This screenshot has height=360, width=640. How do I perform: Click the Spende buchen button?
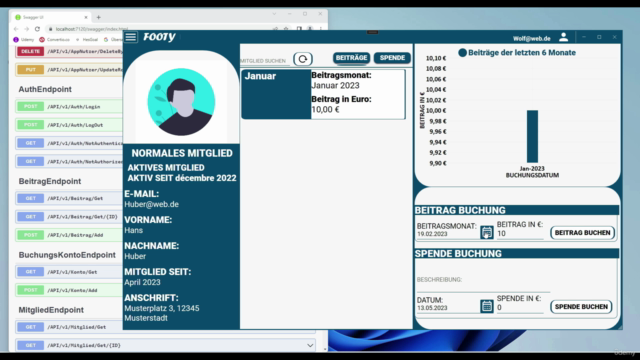click(581, 307)
